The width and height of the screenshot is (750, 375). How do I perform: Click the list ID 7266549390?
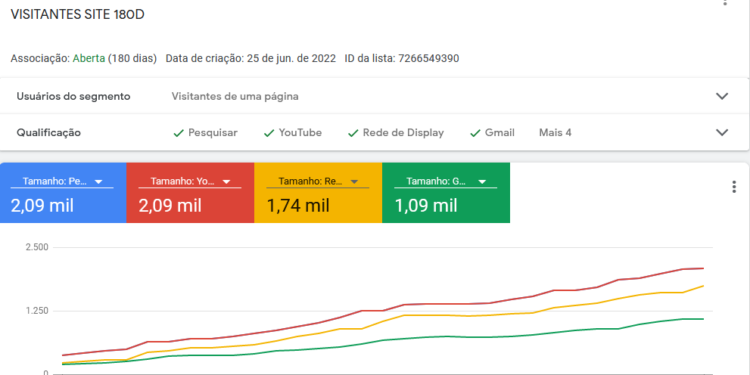(429, 58)
